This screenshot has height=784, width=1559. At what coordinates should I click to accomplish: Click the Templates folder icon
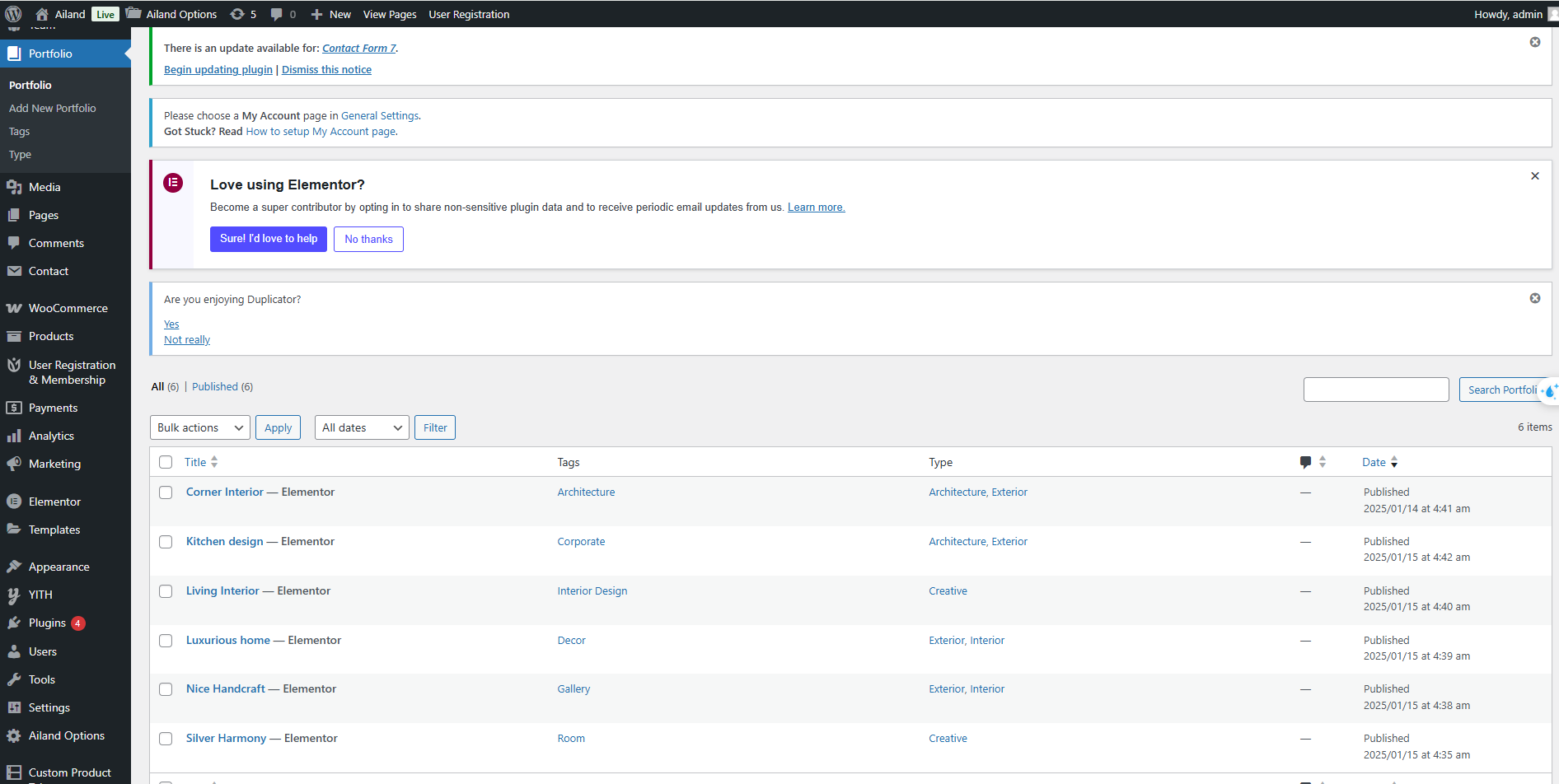pos(14,530)
